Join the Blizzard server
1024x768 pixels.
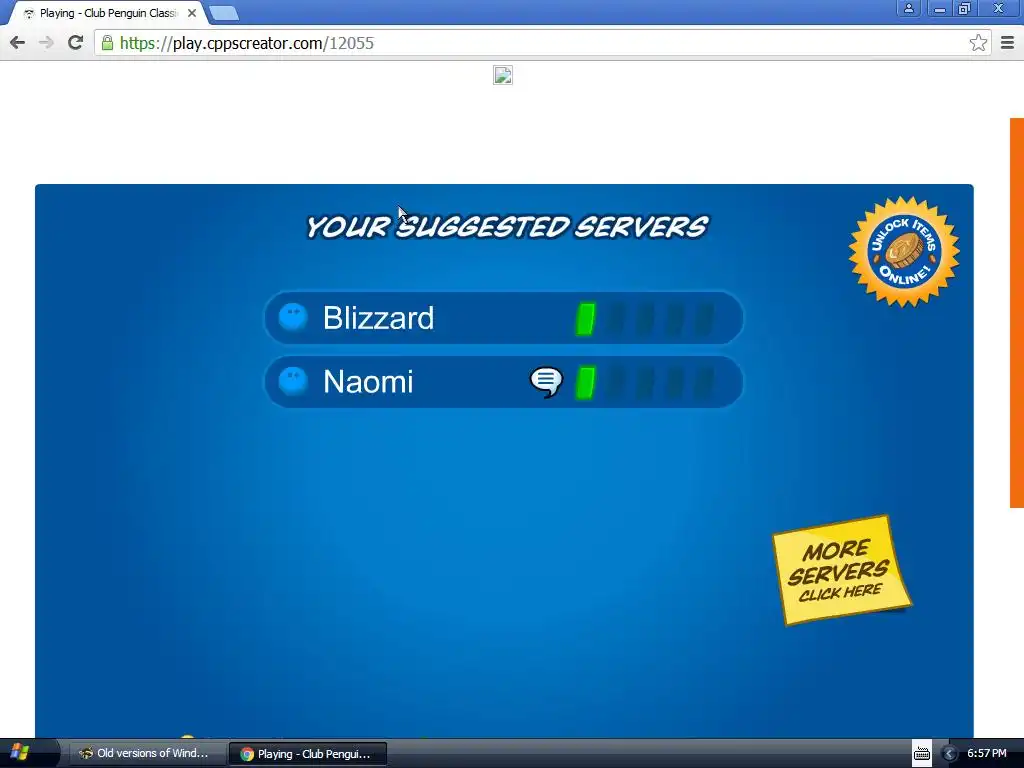click(x=504, y=318)
